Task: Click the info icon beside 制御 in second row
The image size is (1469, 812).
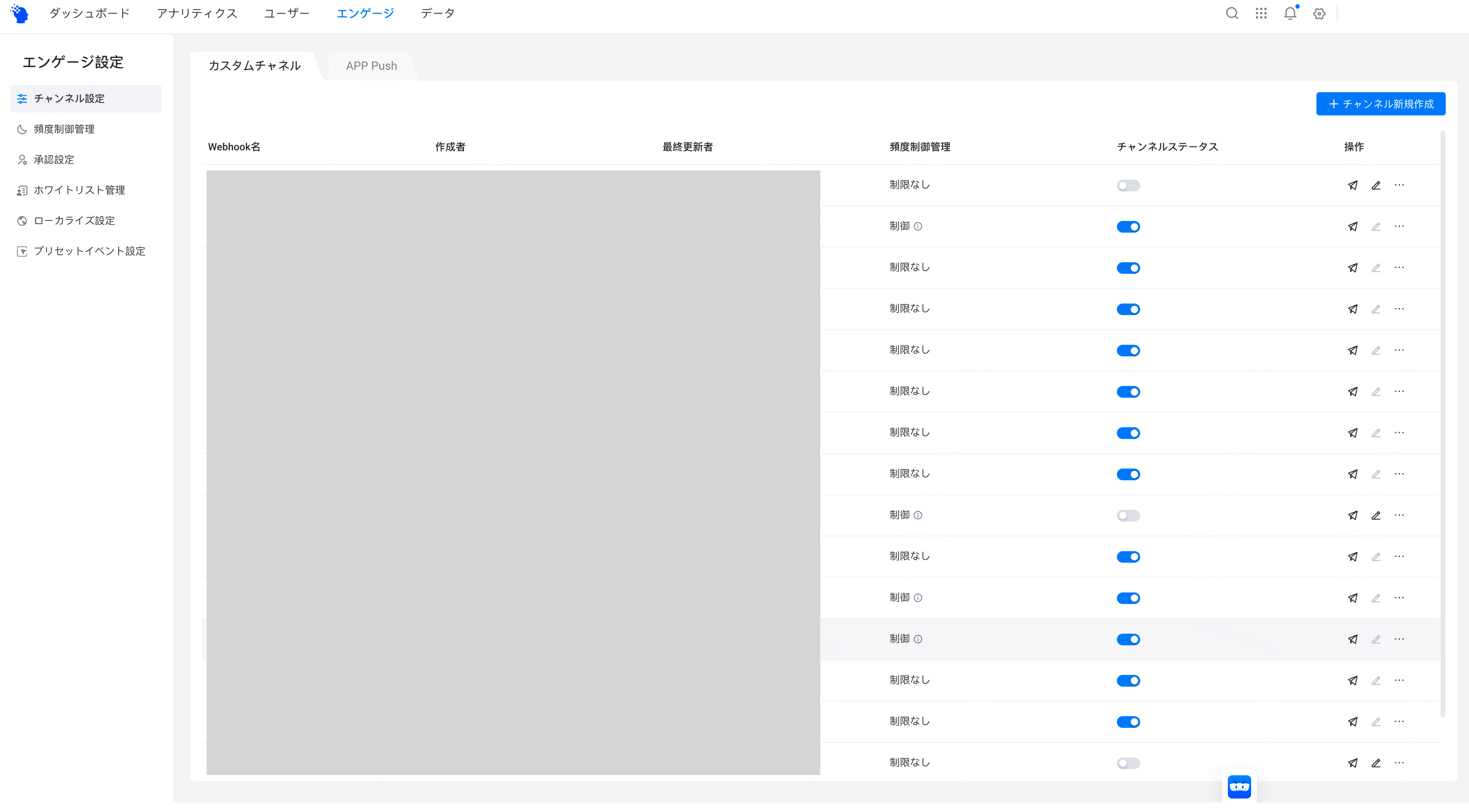Action: click(x=918, y=226)
